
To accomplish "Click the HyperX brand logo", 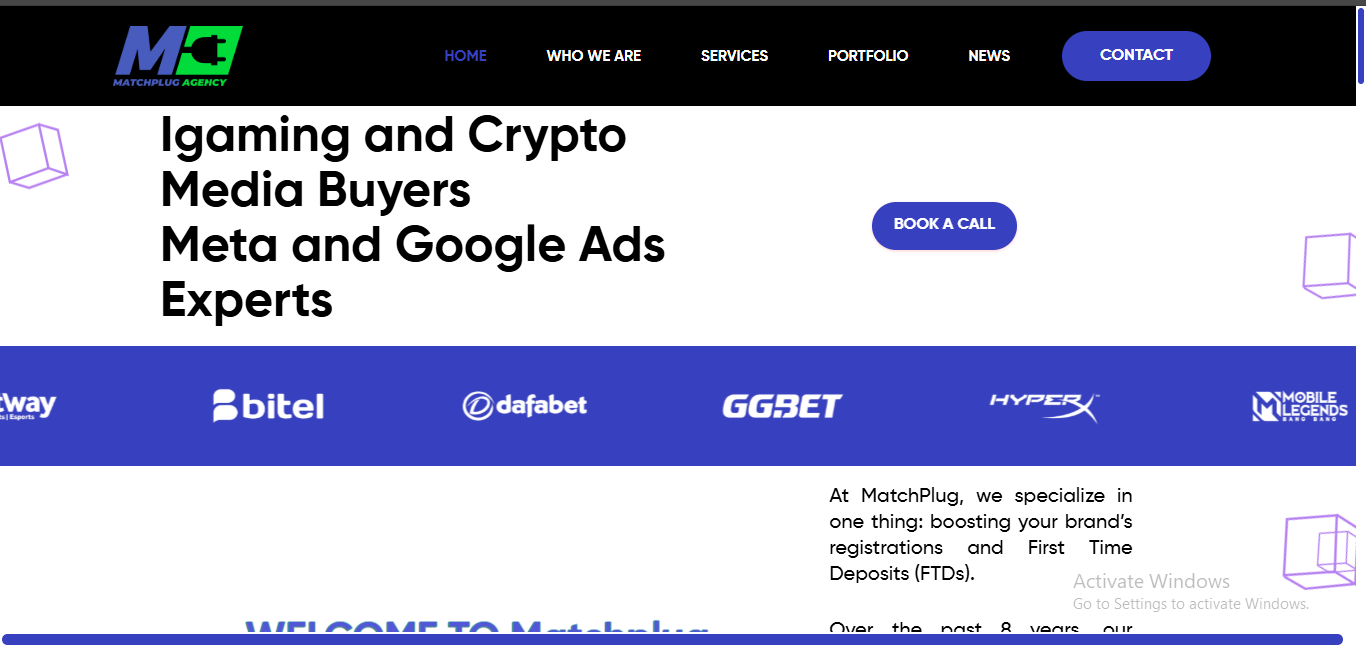I will point(1044,405).
